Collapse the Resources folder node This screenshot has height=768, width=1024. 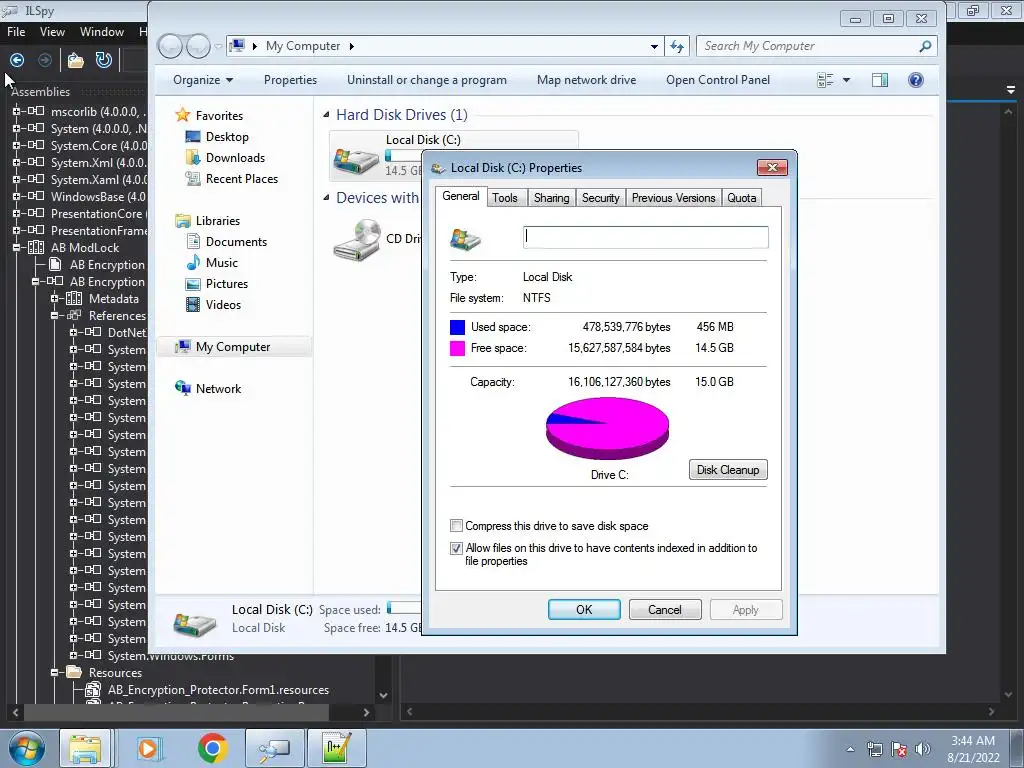tap(54, 672)
